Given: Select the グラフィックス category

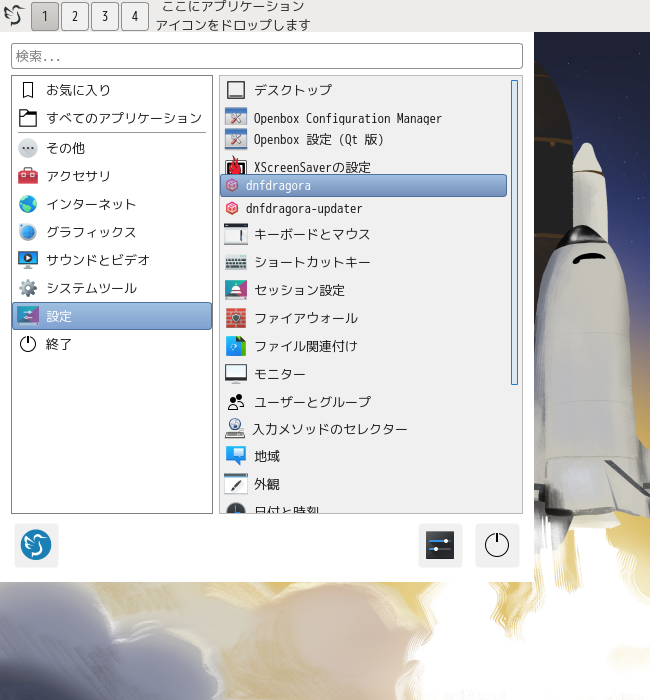Looking at the screenshot, I should [x=112, y=232].
